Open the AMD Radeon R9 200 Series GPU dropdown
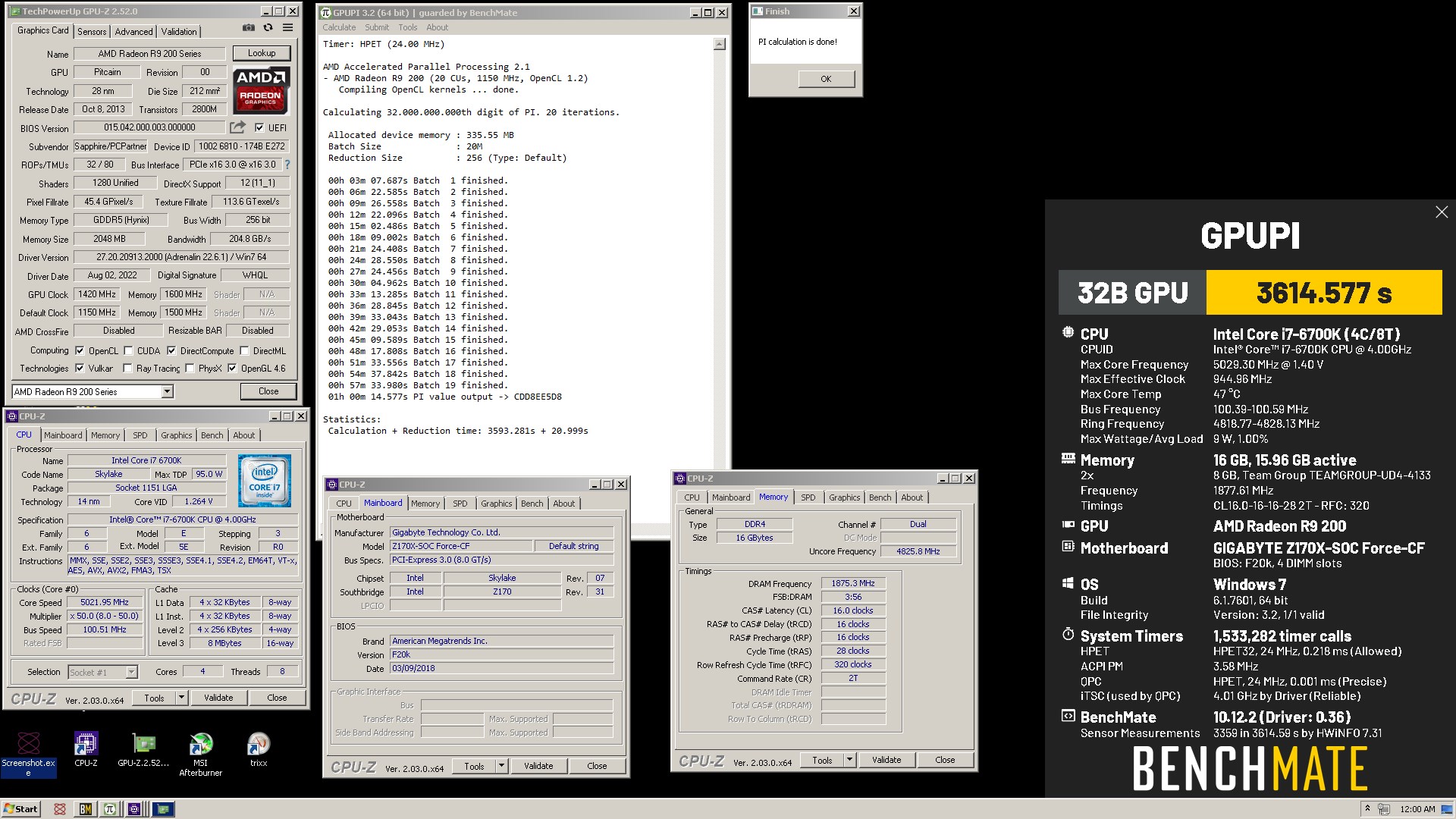The width and height of the screenshot is (1456, 819). (x=168, y=392)
